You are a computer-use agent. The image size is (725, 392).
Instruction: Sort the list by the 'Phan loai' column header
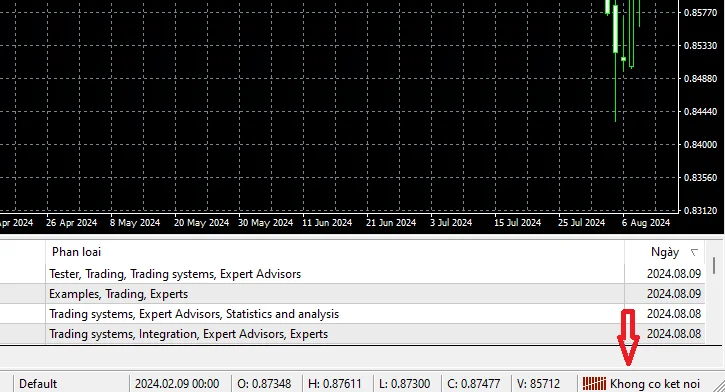pos(76,252)
